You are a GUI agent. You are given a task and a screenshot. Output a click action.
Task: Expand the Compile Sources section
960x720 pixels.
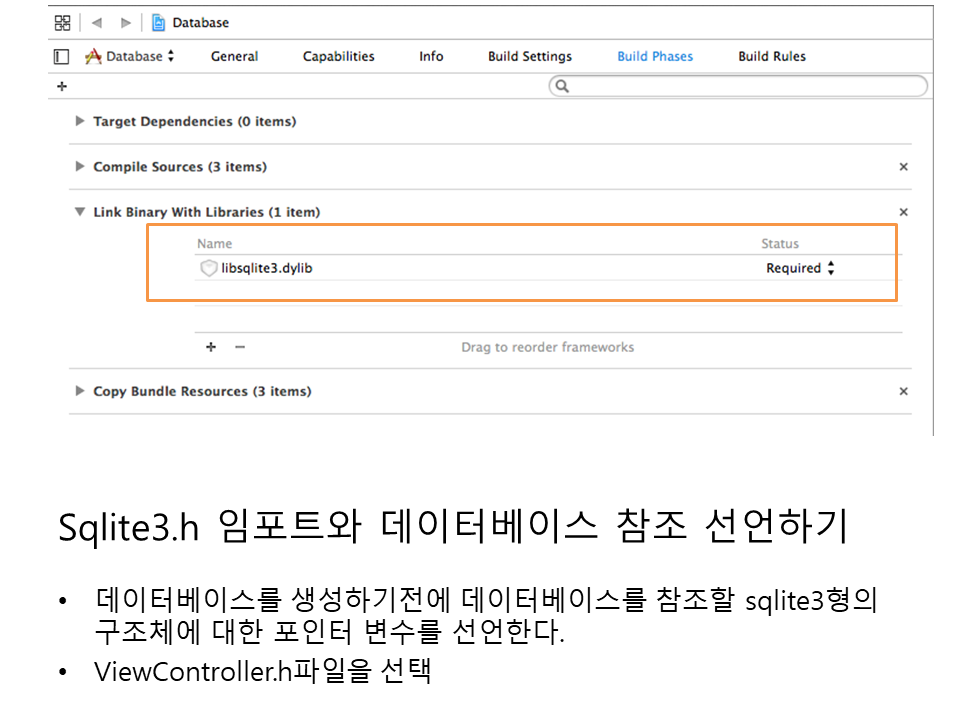pyautogui.click(x=80, y=167)
